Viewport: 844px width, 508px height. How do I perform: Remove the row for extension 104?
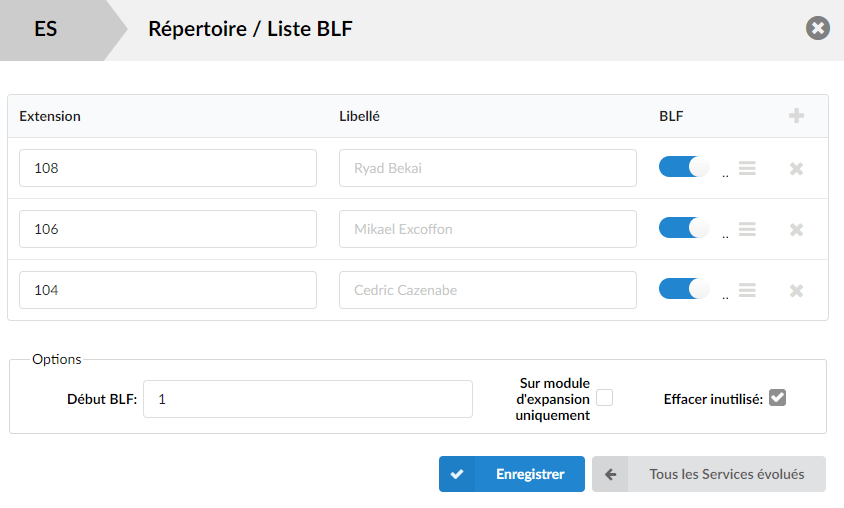(x=796, y=291)
